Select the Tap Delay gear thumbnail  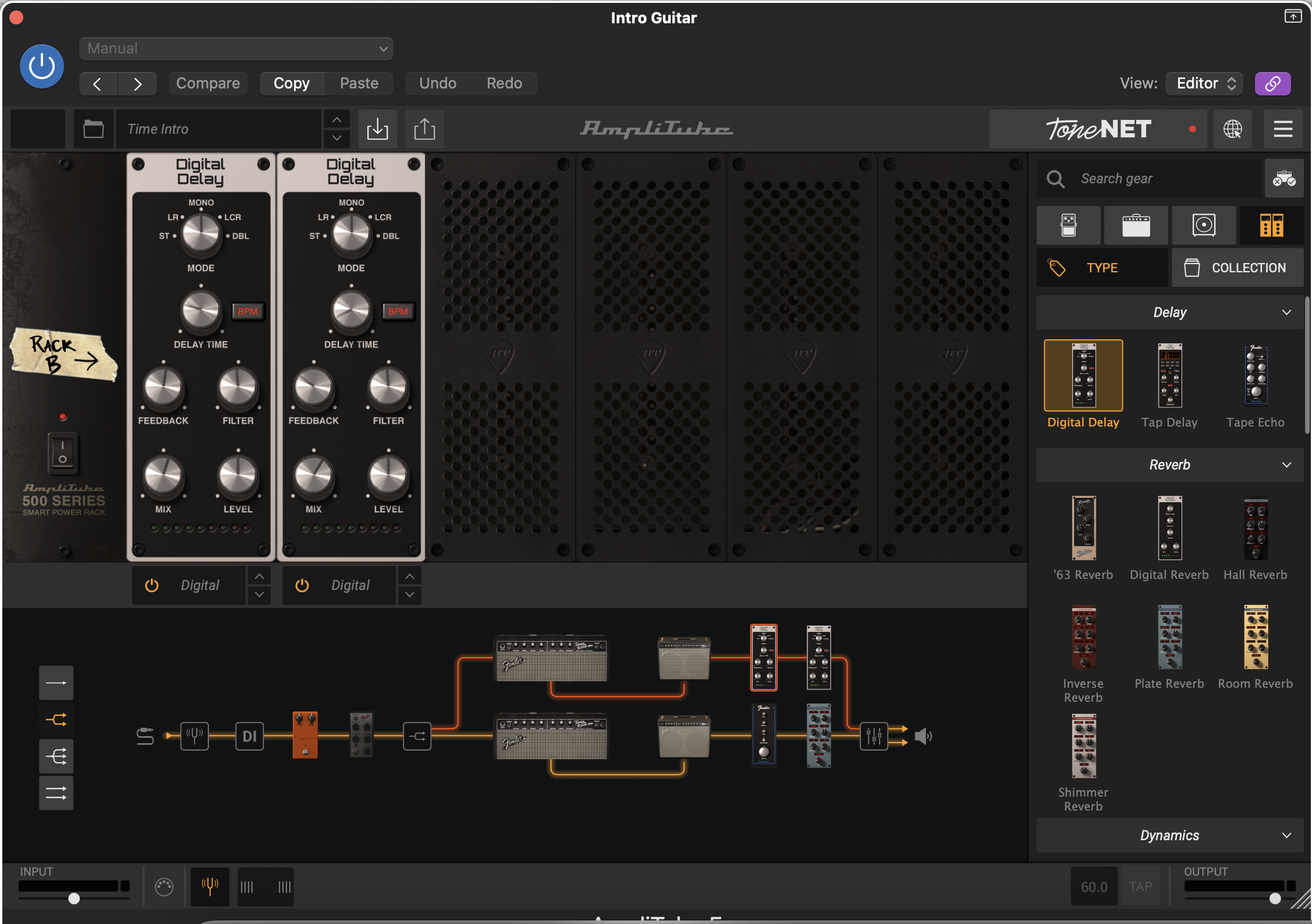(1169, 376)
